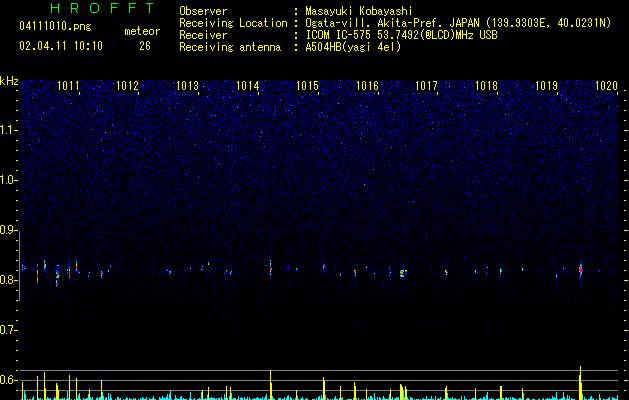
Task: Click the 0.8 frequency axis label
Action: coord(9,280)
